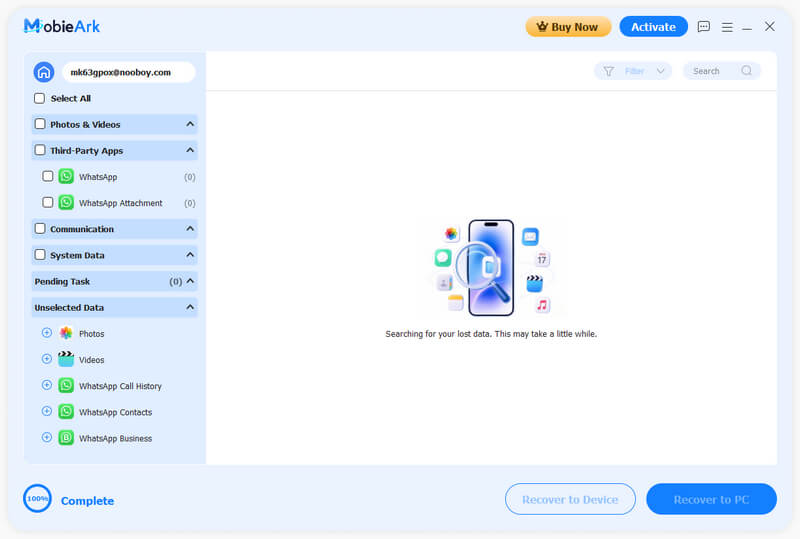Tick the Communication checkbox
The width and height of the screenshot is (800, 539).
40,229
